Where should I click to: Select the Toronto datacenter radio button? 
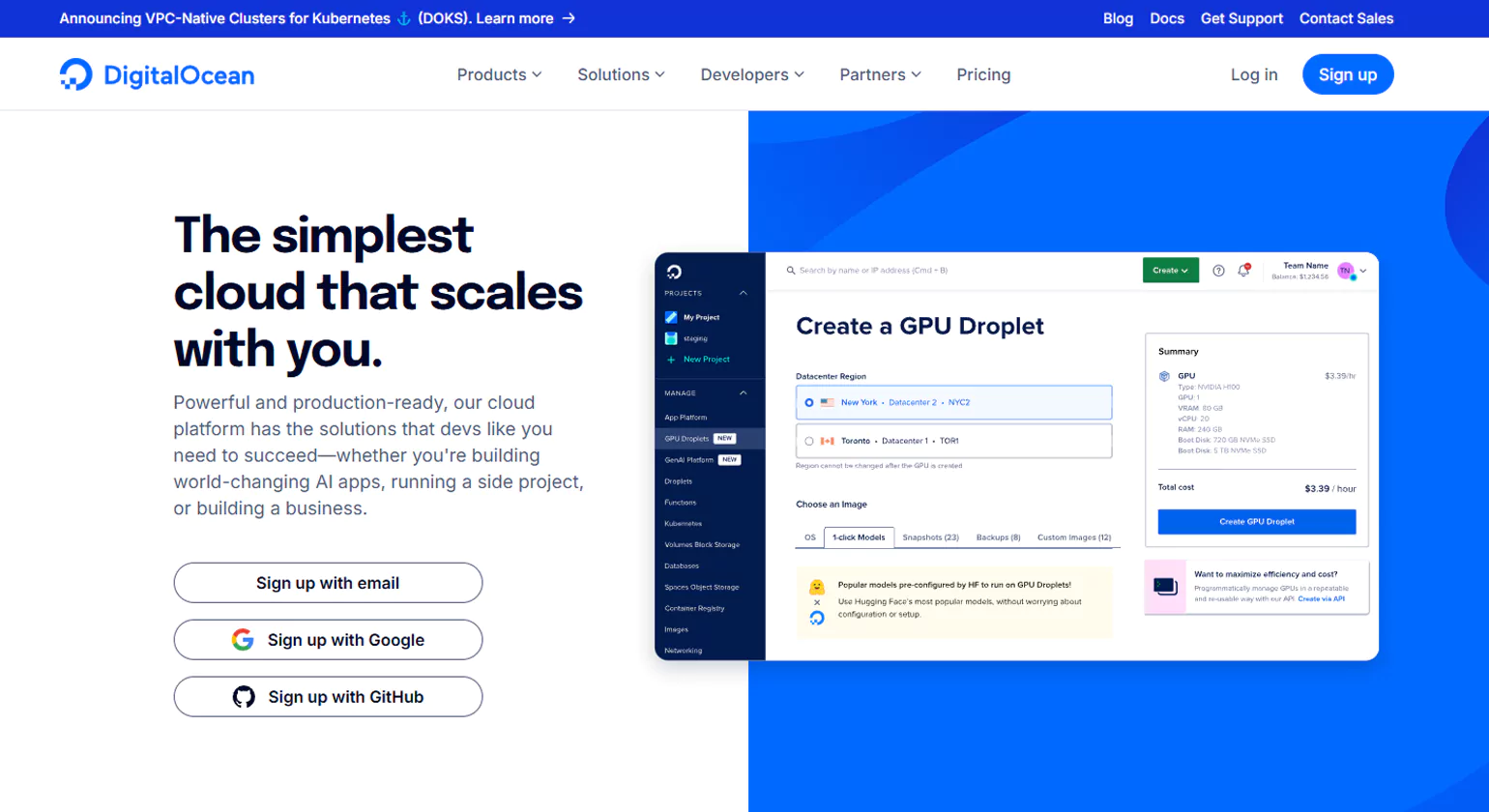pyautogui.click(x=808, y=441)
